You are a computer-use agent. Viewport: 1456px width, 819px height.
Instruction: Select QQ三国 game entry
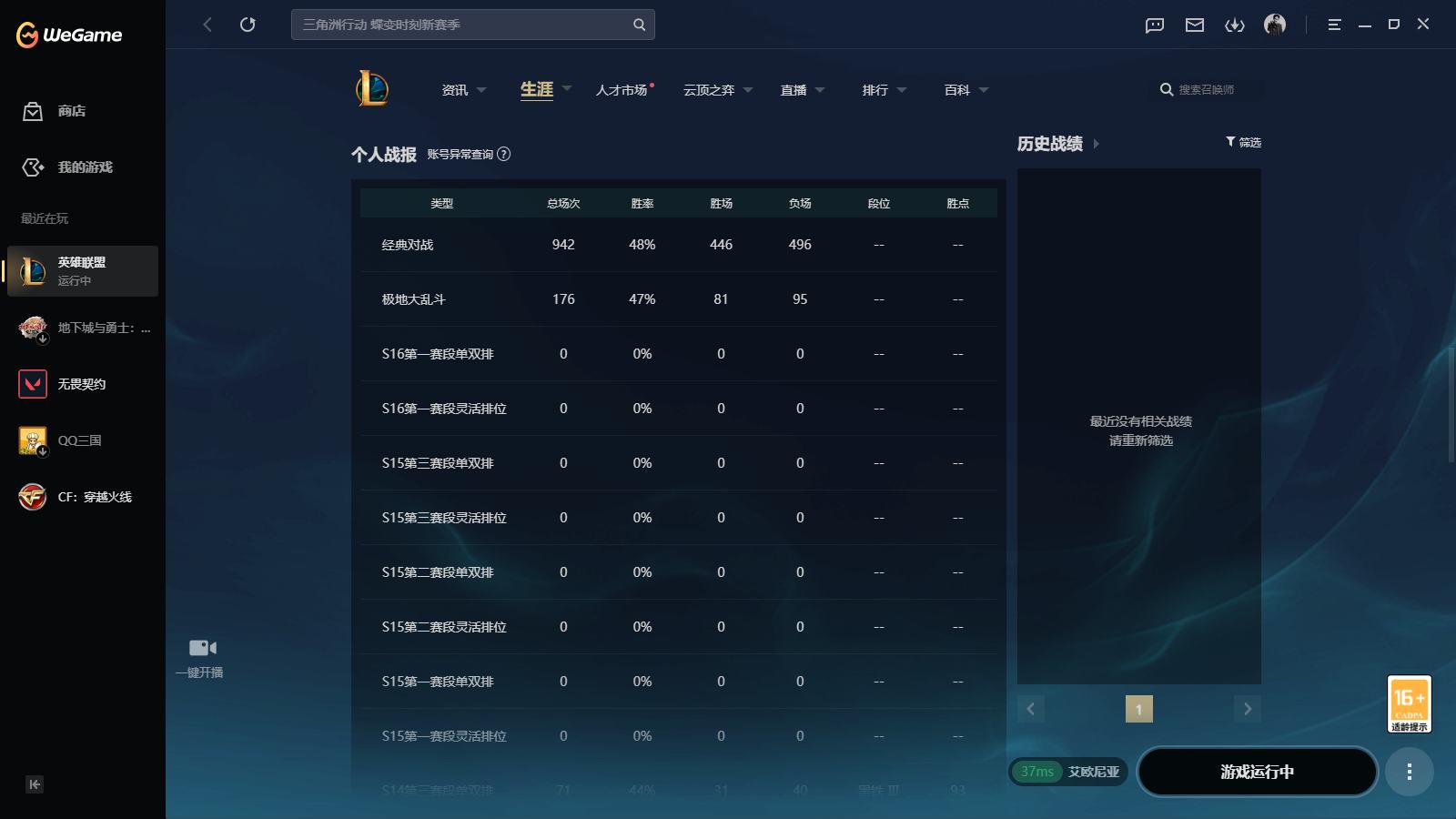point(83,440)
